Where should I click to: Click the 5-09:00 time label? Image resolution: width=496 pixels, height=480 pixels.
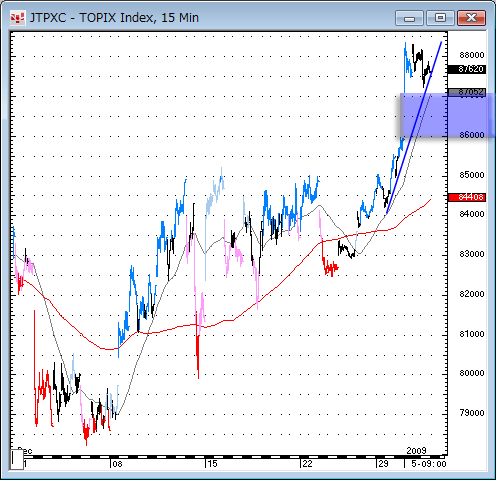[428, 464]
